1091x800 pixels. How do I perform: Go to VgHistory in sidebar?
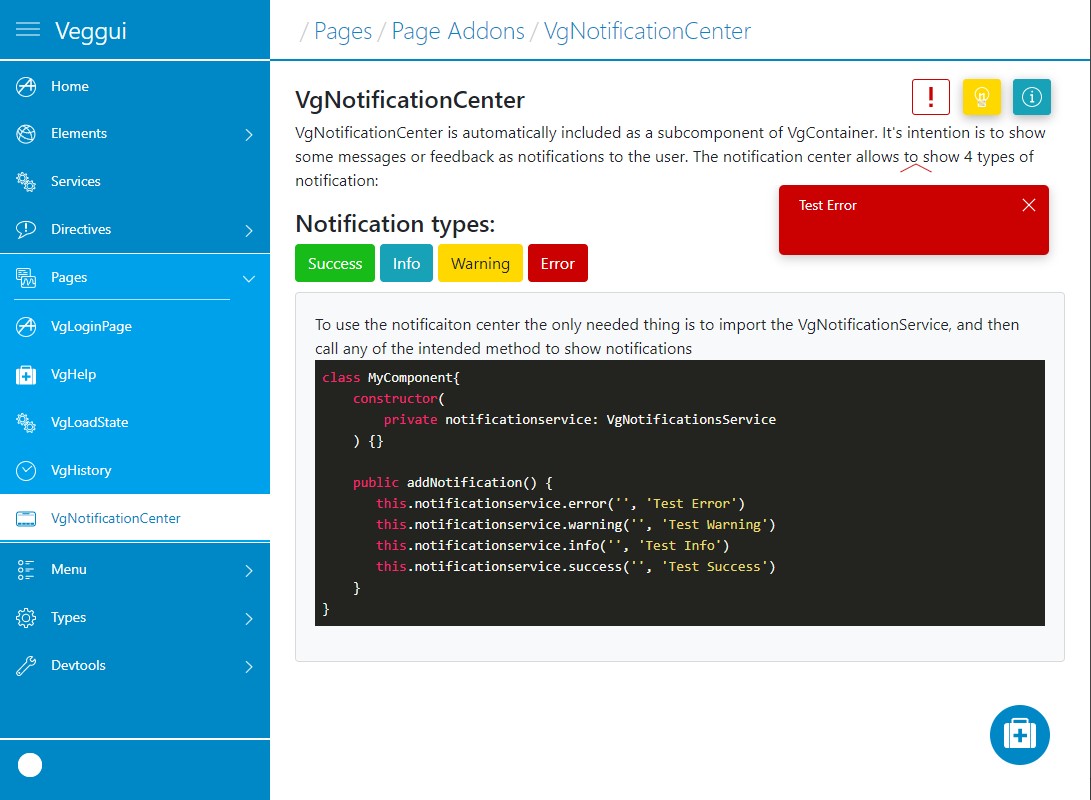pos(81,470)
